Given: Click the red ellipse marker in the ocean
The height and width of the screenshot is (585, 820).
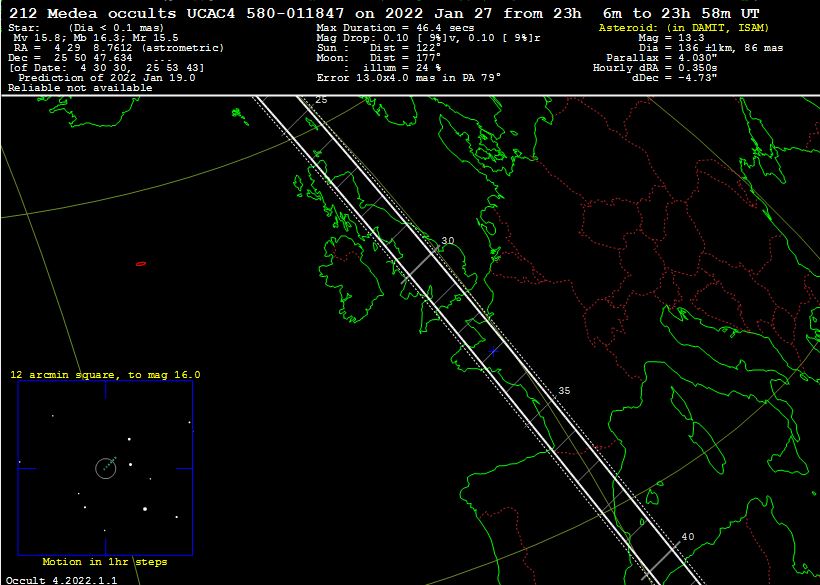Looking at the screenshot, I should click(x=141, y=264).
